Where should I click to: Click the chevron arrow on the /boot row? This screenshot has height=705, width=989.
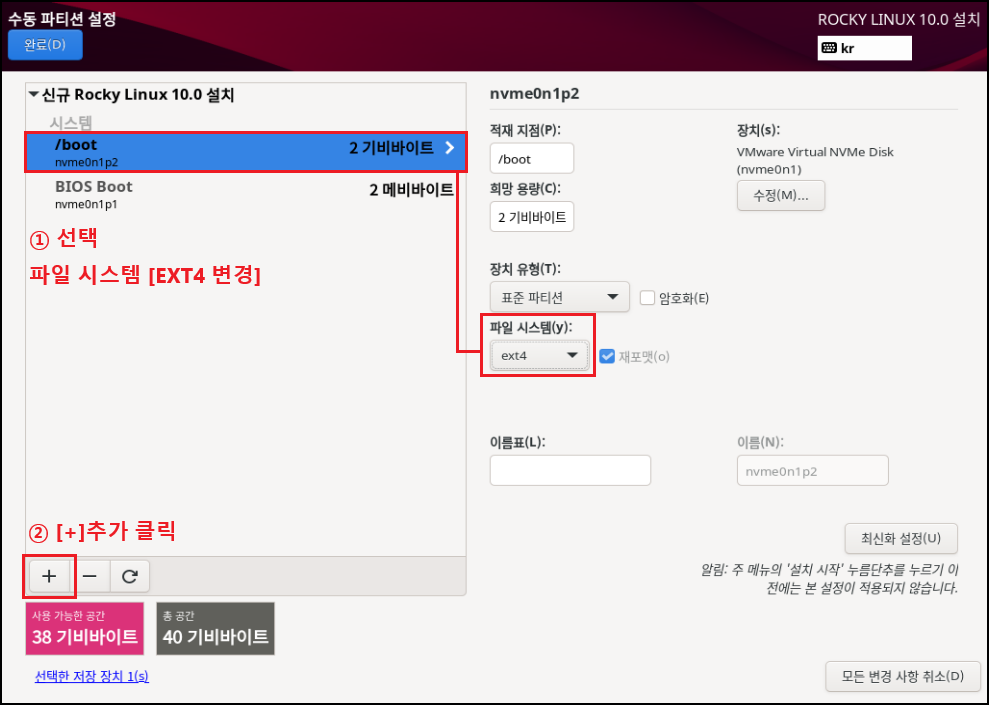(450, 148)
